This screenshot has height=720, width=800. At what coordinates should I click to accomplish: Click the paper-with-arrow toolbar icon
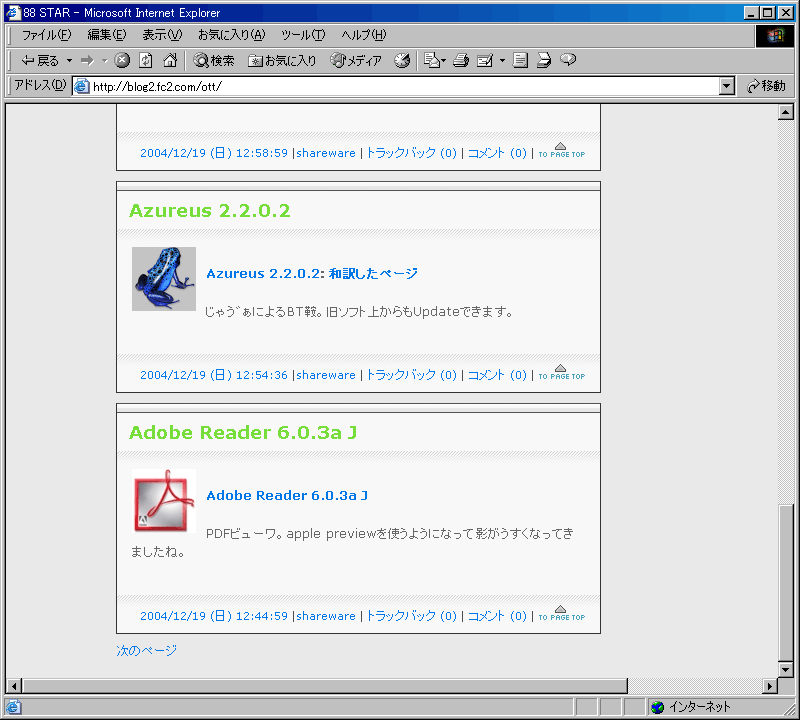point(544,61)
